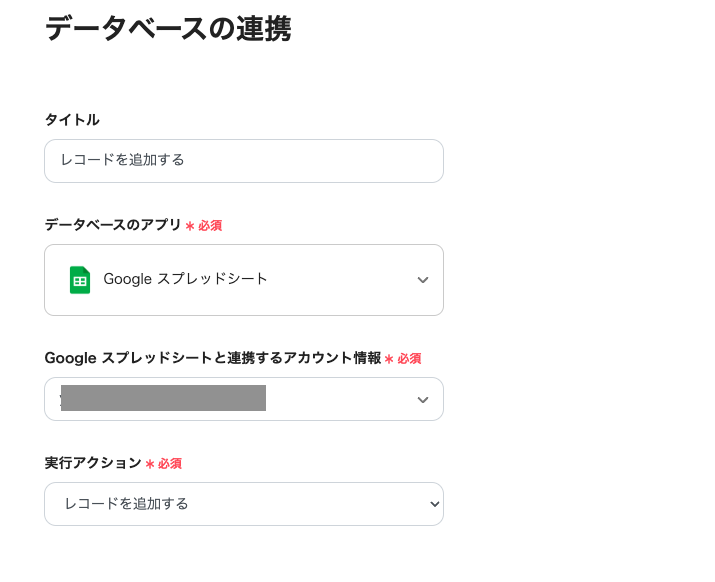Click the データベースのアプリ label
715x582 pixels.
coord(113,225)
